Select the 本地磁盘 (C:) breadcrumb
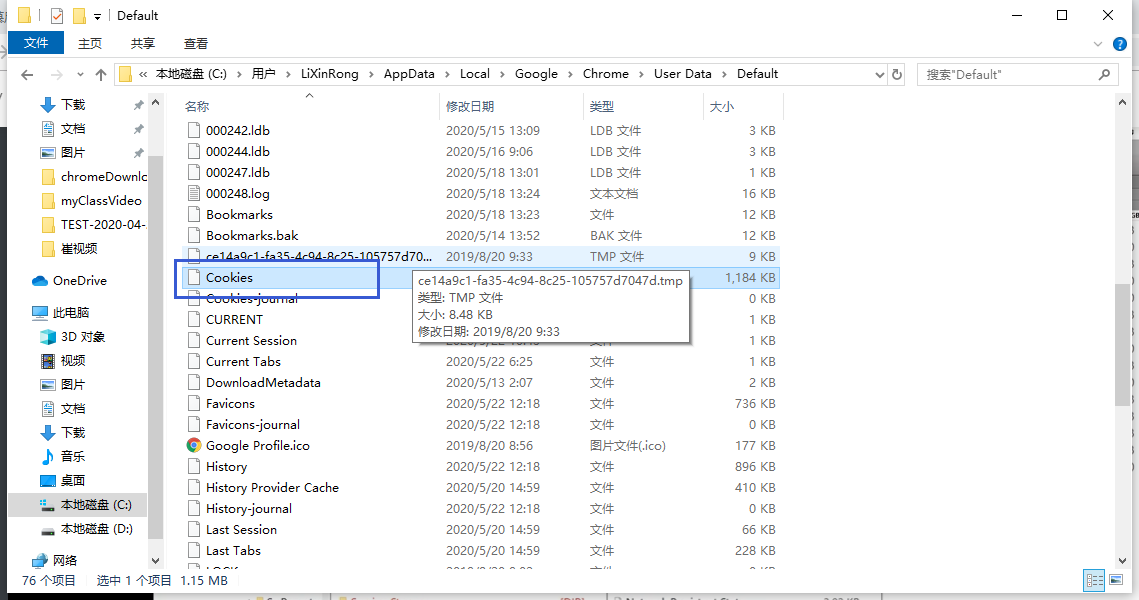 [191, 73]
